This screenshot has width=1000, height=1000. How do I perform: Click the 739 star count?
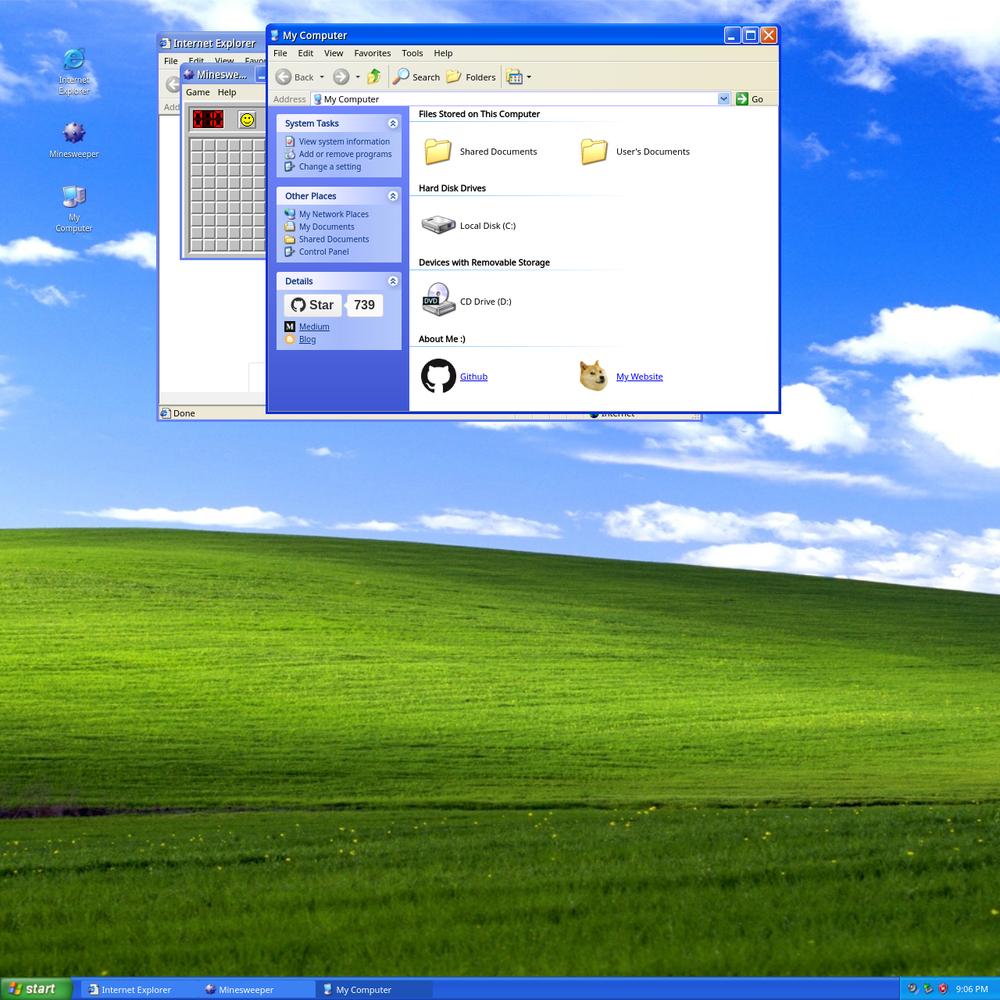coord(364,305)
